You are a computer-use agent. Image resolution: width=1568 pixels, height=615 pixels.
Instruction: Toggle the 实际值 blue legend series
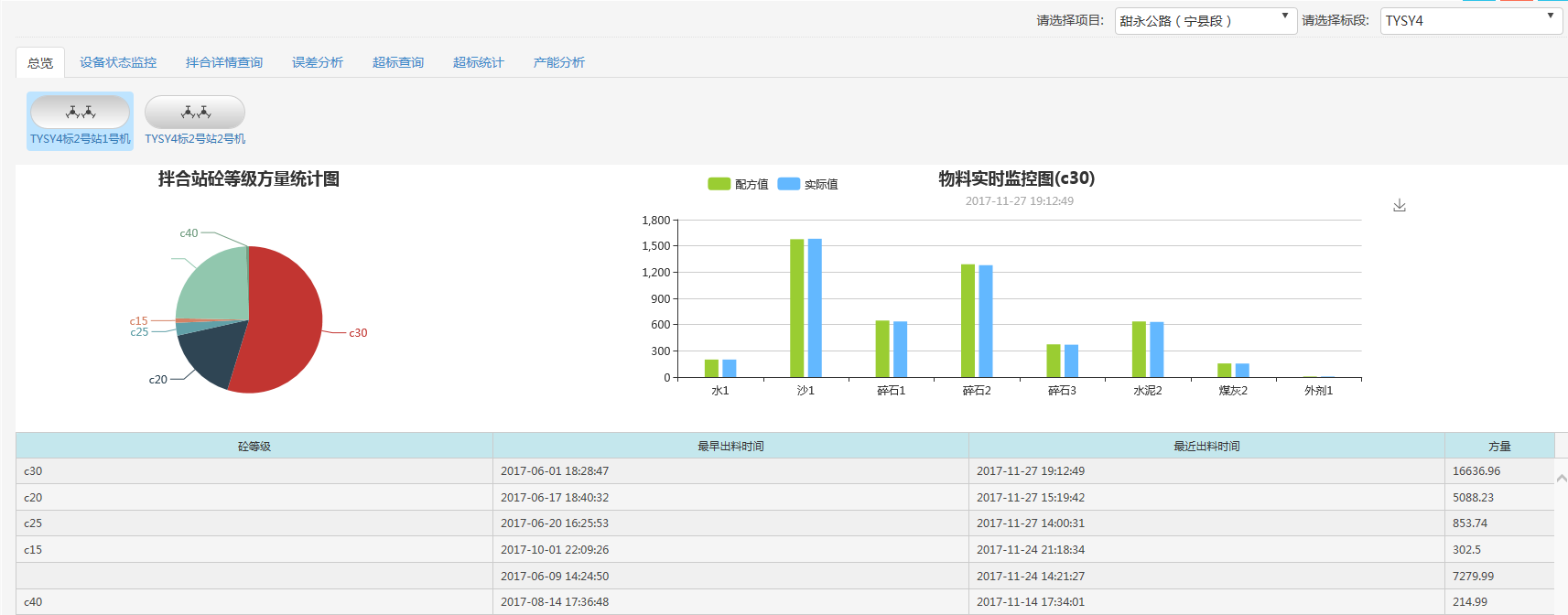(x=807, y=184)
